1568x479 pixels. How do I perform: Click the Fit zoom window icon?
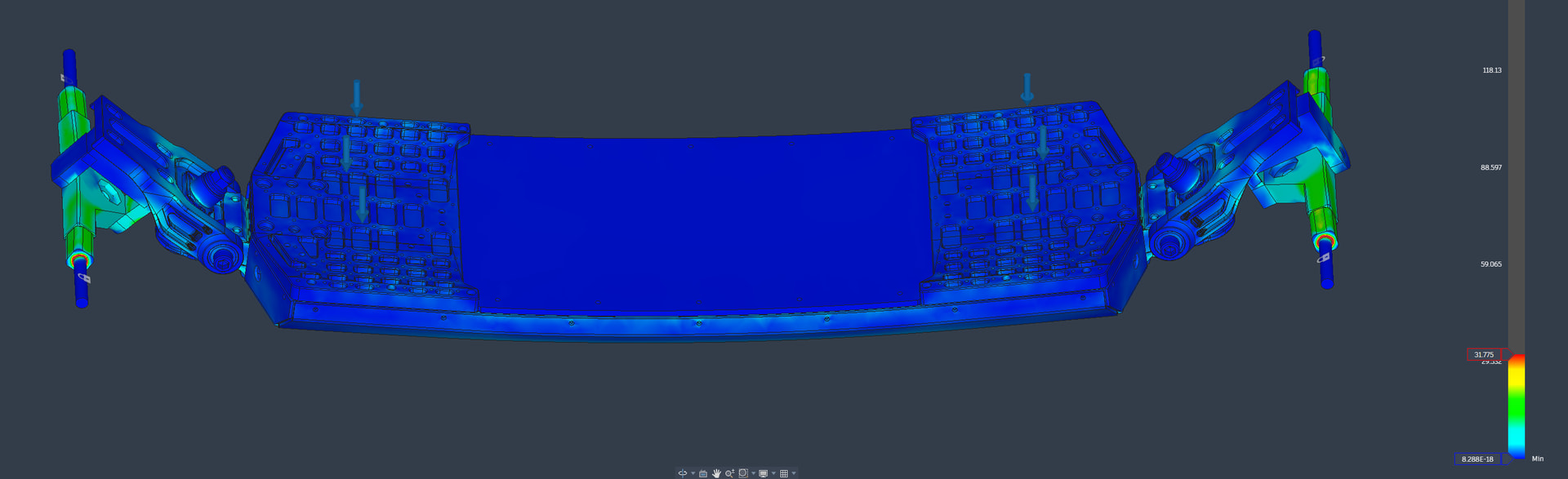743,473
